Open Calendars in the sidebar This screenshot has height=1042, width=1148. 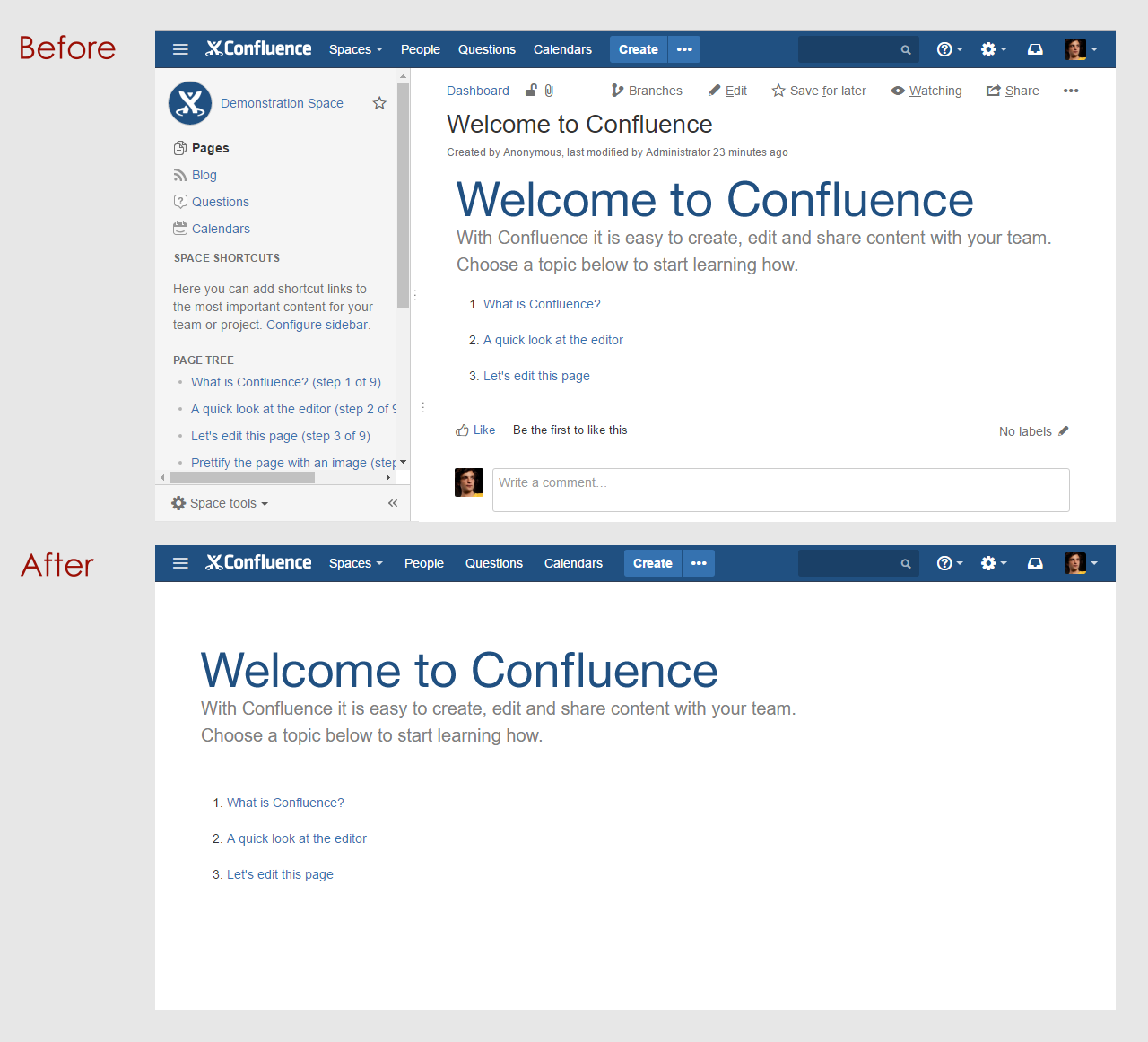[212, 229]
